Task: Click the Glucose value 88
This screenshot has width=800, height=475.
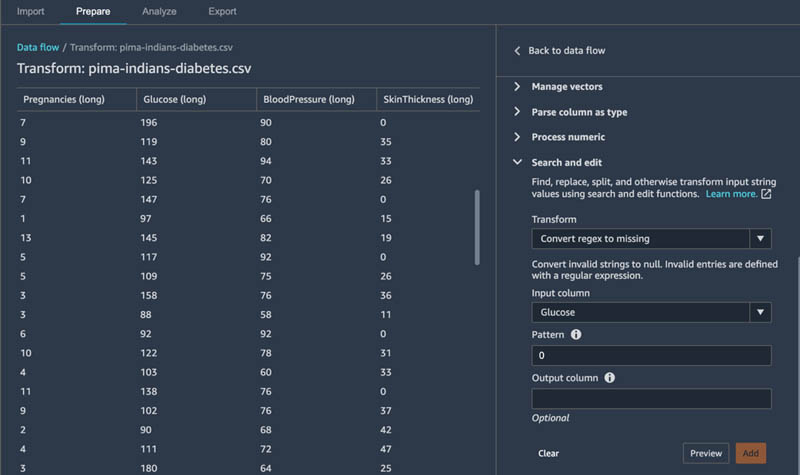Action: pos(146,315)
